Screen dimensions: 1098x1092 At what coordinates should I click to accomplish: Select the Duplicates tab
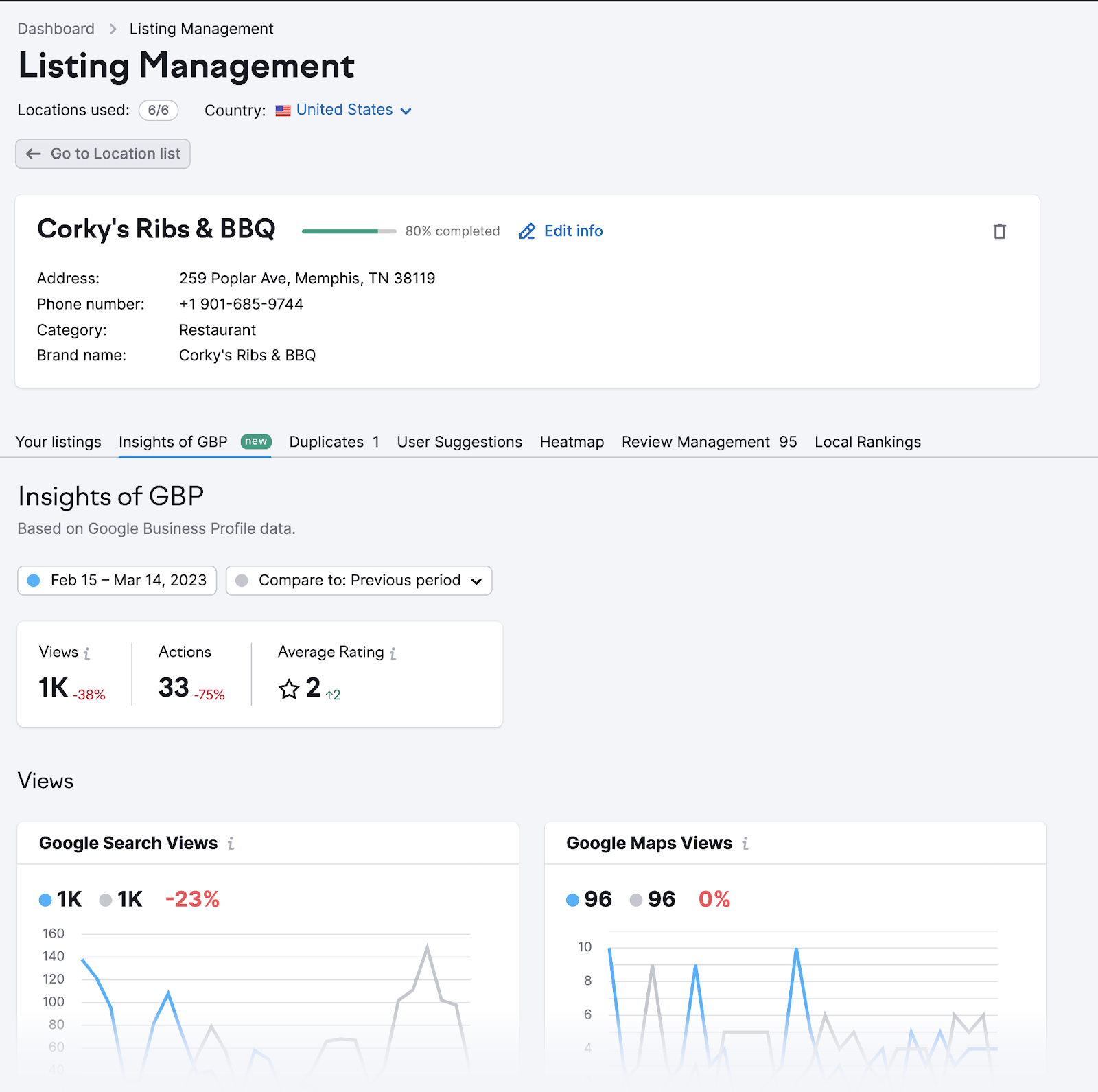click(334, 442)
